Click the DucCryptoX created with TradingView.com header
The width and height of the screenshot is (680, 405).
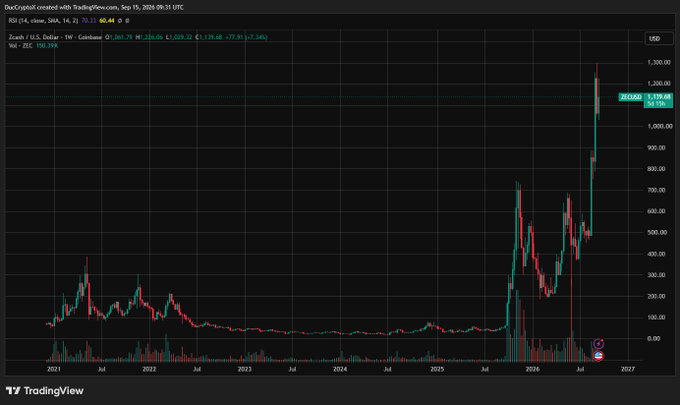[94, 7]
